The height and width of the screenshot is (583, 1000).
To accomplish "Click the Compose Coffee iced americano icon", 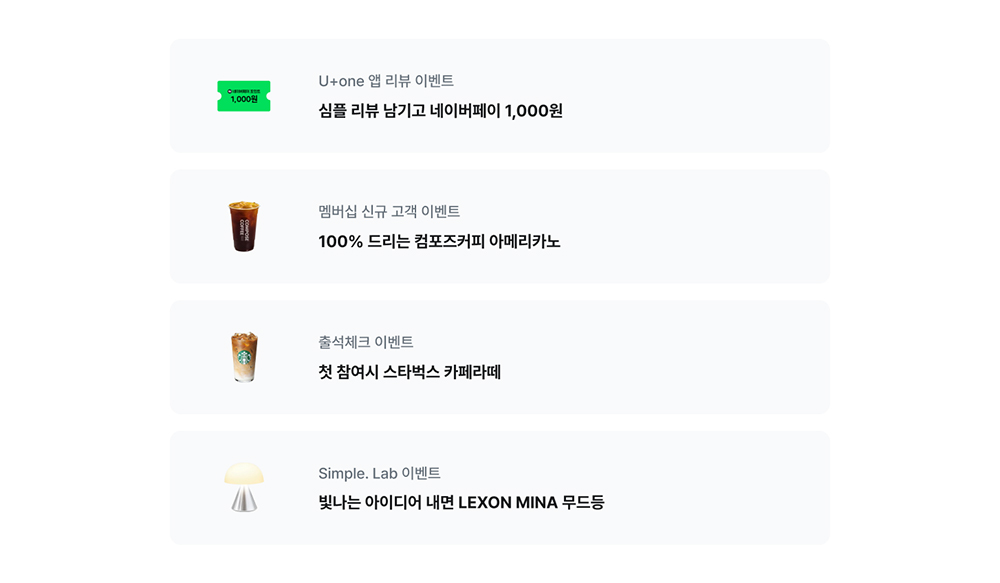I will pyautogui.click(x=244, y=226).
